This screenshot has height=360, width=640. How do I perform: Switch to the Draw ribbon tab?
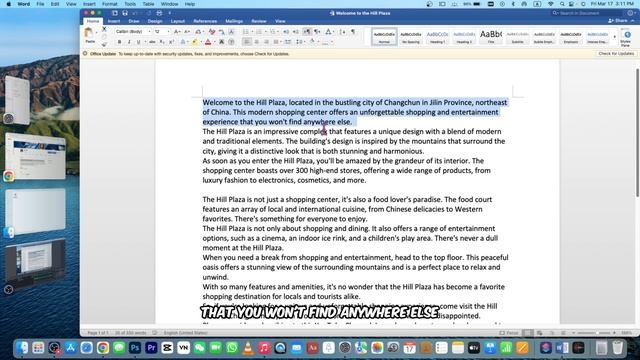click(134, 21)
